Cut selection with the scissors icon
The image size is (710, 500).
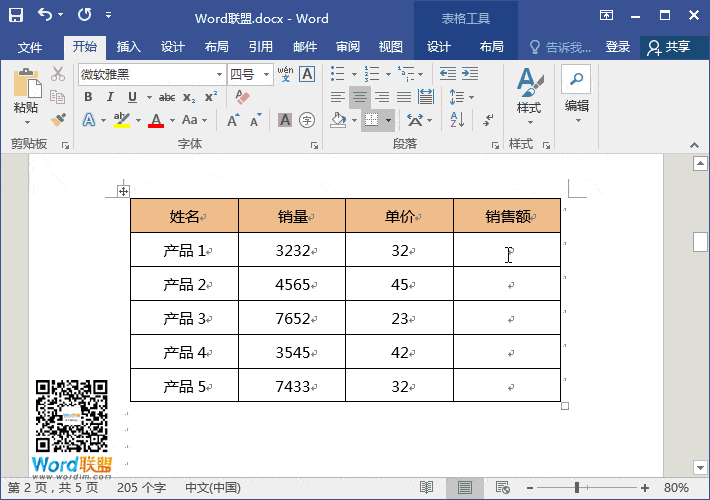click(x=58, y=74)
